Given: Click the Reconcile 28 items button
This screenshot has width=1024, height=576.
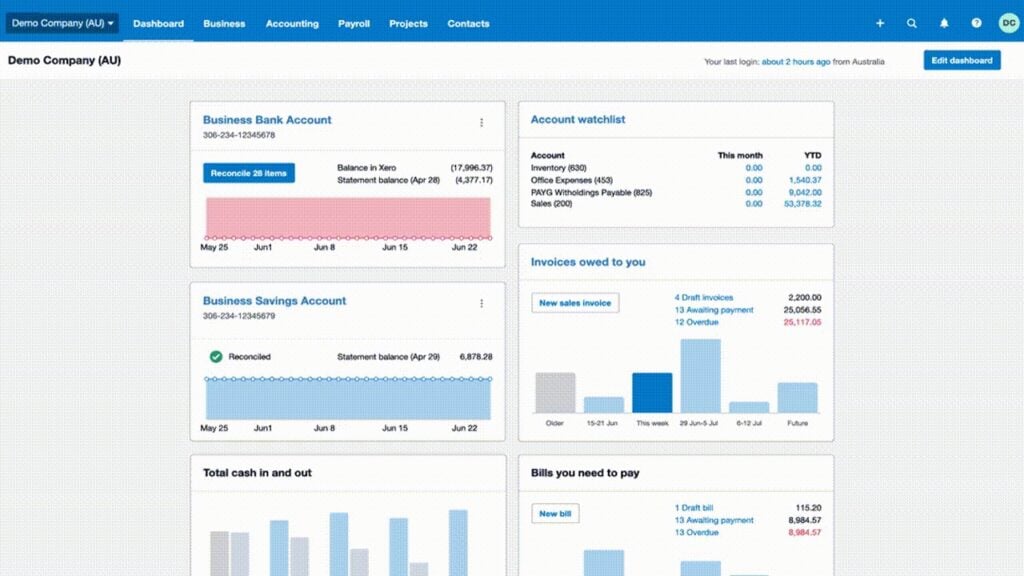Looking at the screenshot, I should coord(248,173).
